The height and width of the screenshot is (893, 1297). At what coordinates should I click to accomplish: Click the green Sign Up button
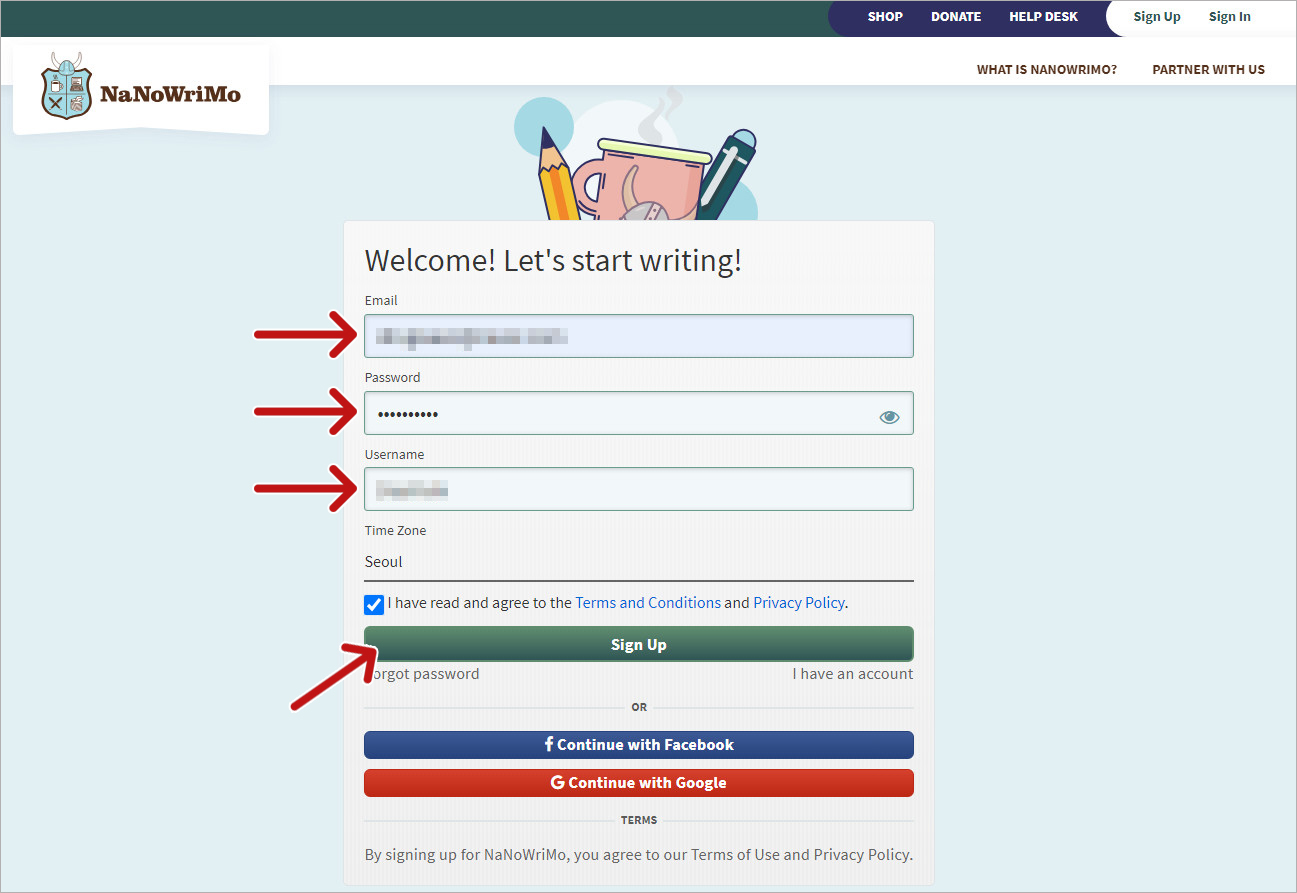coord(638,644)
